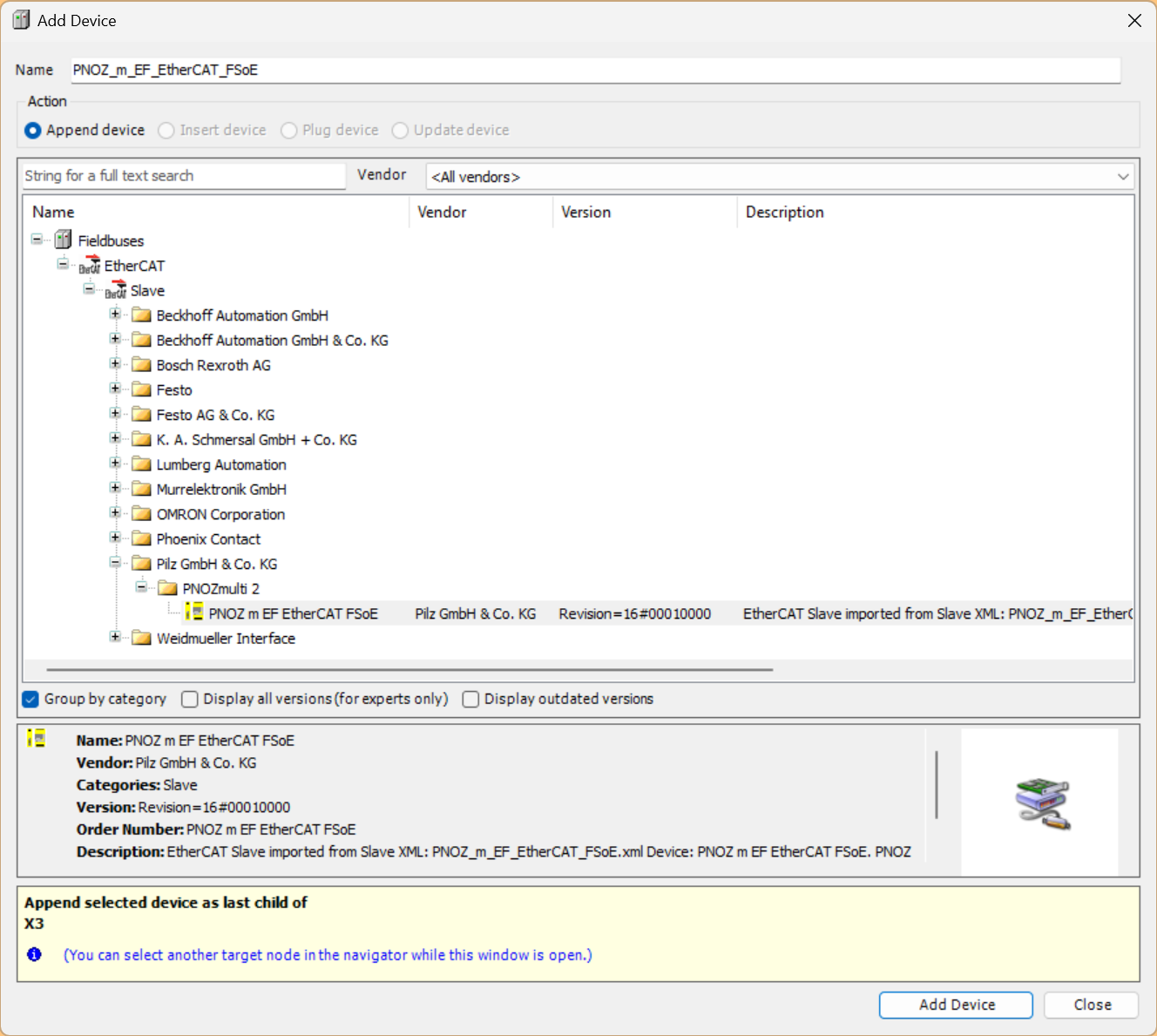The height and width of the screenshot is (1036, 1157).
Task: Click the Festo AG & Co. KG folder icon
Action: click(x=141, y=415)
